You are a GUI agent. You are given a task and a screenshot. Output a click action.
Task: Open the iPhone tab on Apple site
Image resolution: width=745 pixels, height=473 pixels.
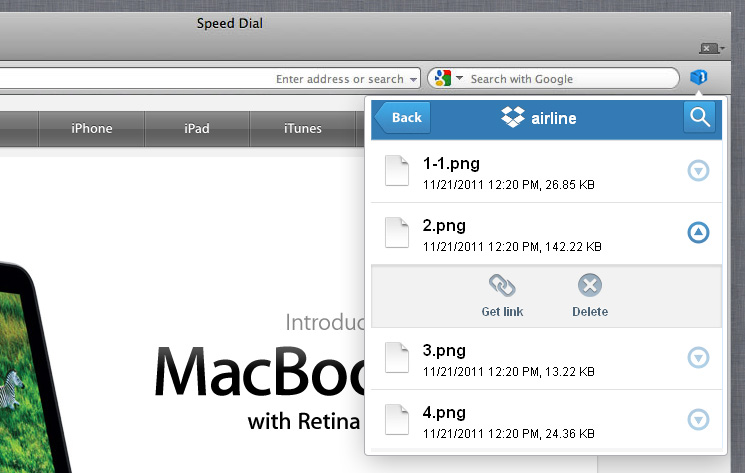coord(92,128)
